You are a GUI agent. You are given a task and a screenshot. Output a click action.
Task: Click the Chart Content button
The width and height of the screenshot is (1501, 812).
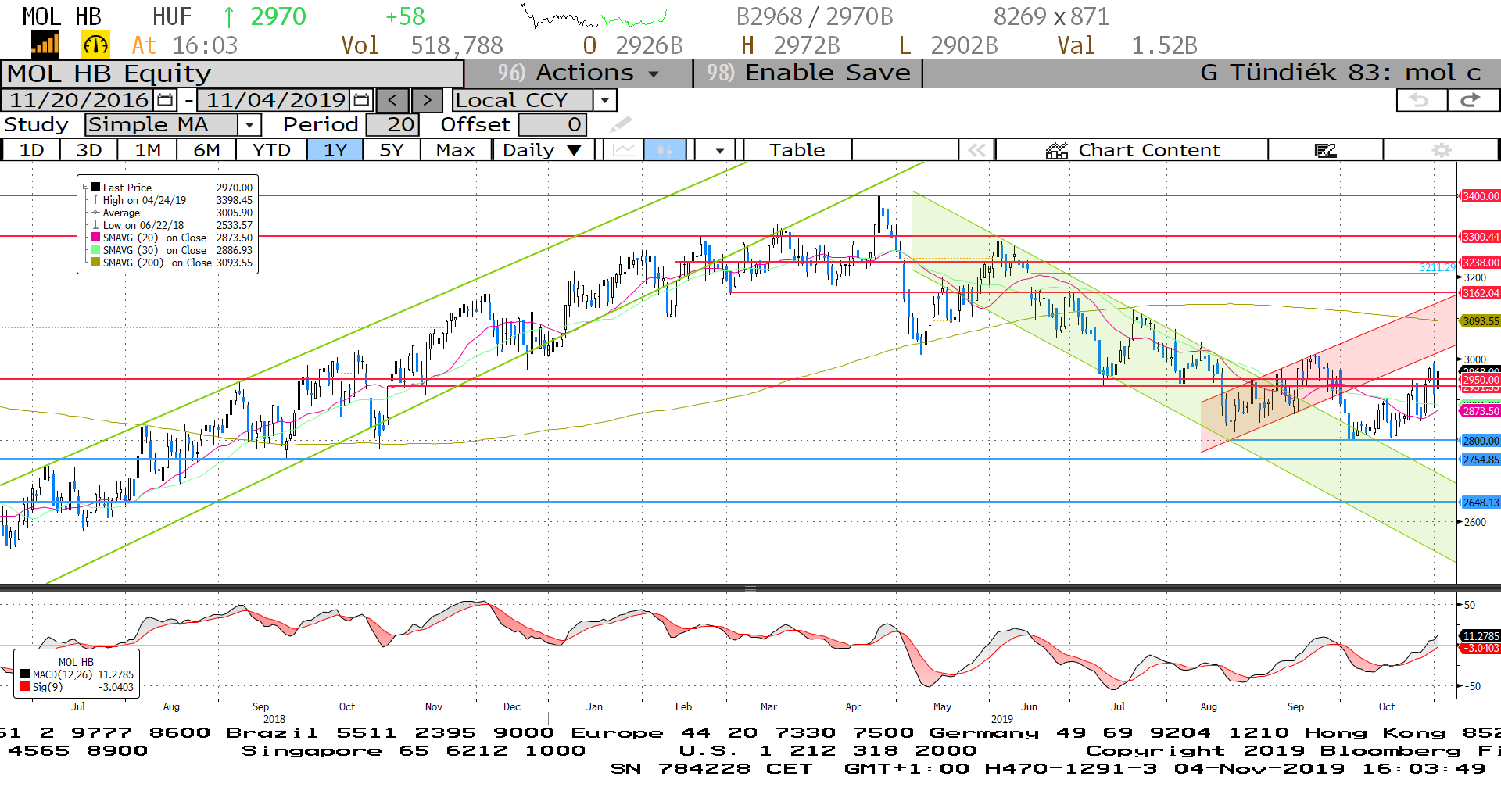[x=1132, y=150]
